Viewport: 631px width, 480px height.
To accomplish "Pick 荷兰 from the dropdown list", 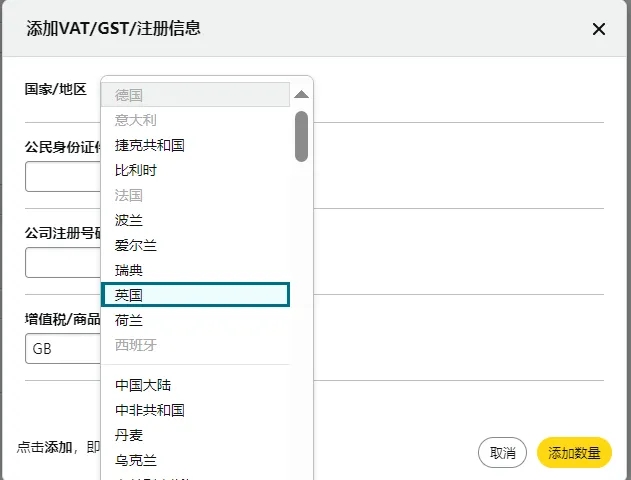I will click(129, 320).
